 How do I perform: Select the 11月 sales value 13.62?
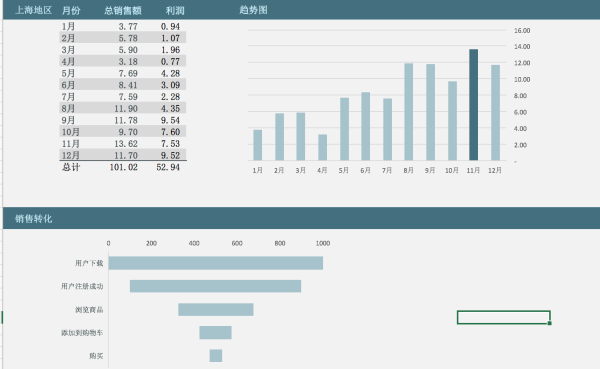[126, 144]
